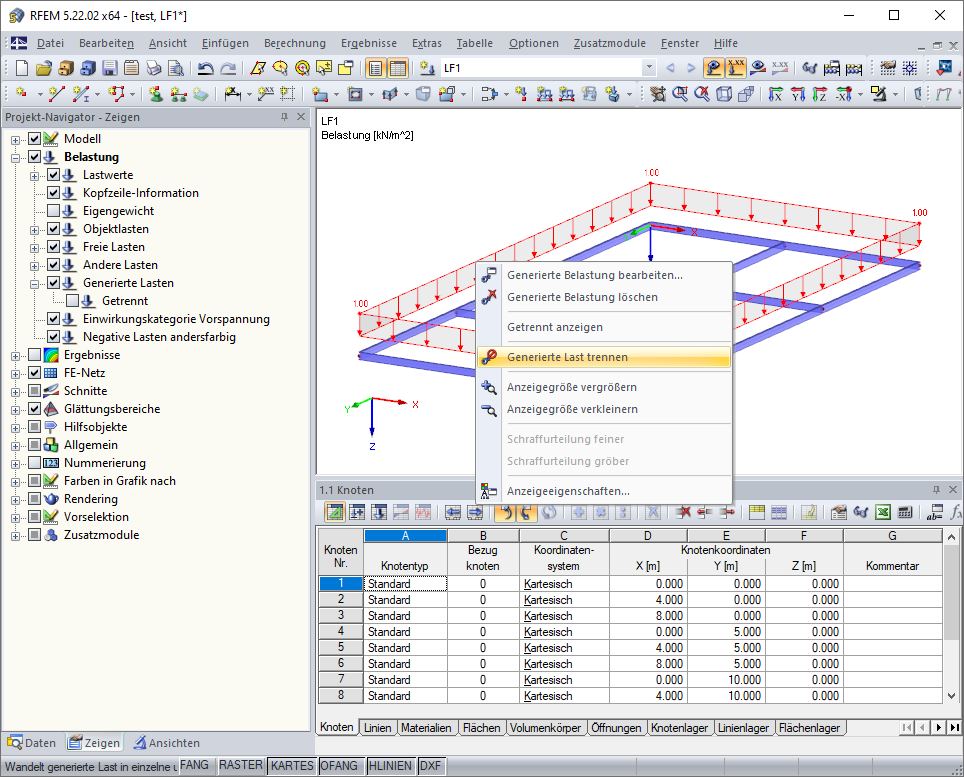Image resolution: width=964 pixels, height=777 pixels.
Task: Set view in Y direction
Action: tap(798, 94)
